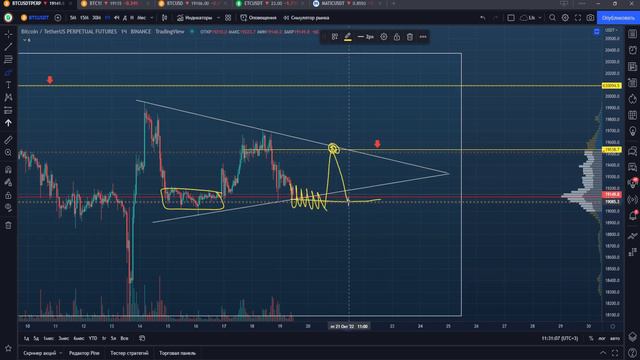Open the Скринер акций tab

pyautogui.click(x=40, y=353)
